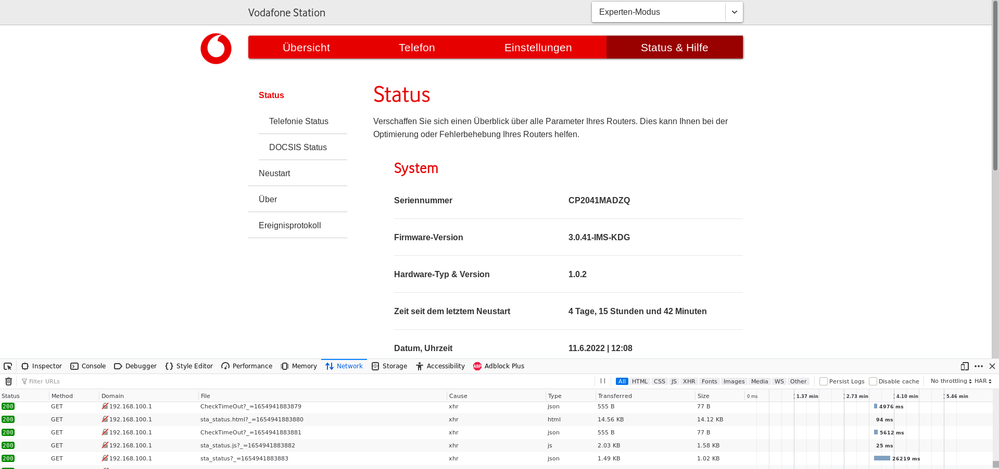This screenshot has height=469, width=999.
Task: Clear the network log with the trash icon
Action: coord(8,381)
